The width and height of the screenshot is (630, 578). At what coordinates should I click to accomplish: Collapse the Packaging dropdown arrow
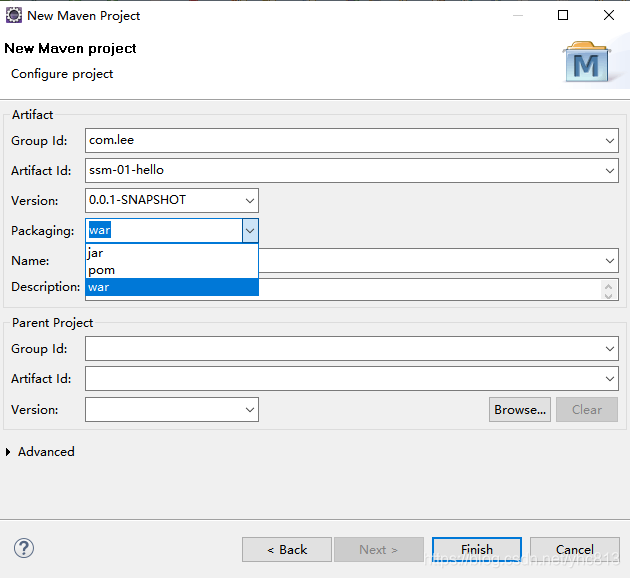coord(249,231)
